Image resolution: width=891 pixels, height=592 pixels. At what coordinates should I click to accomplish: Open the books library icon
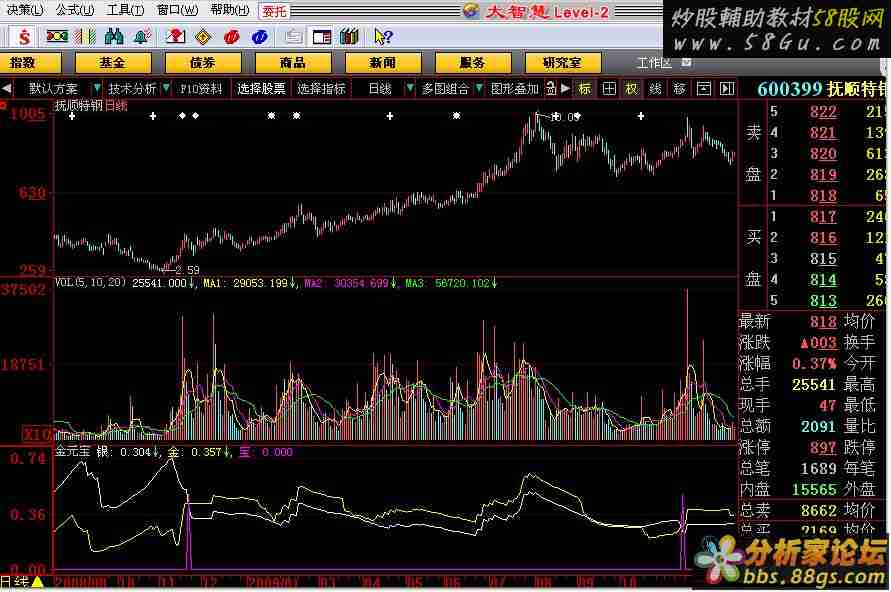tap(349, 37)
